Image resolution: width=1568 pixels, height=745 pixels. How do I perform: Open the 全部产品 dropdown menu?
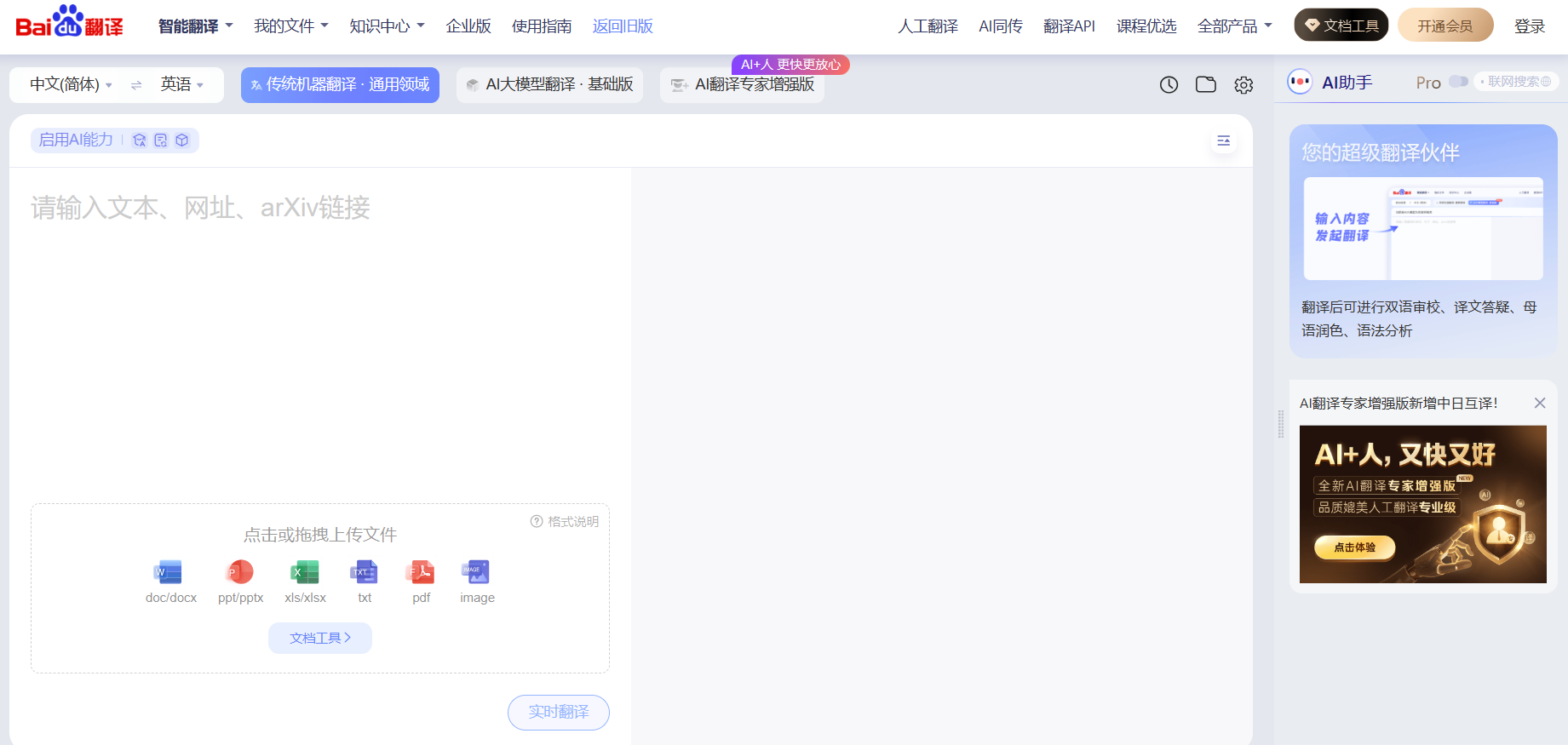point(1234,26)
